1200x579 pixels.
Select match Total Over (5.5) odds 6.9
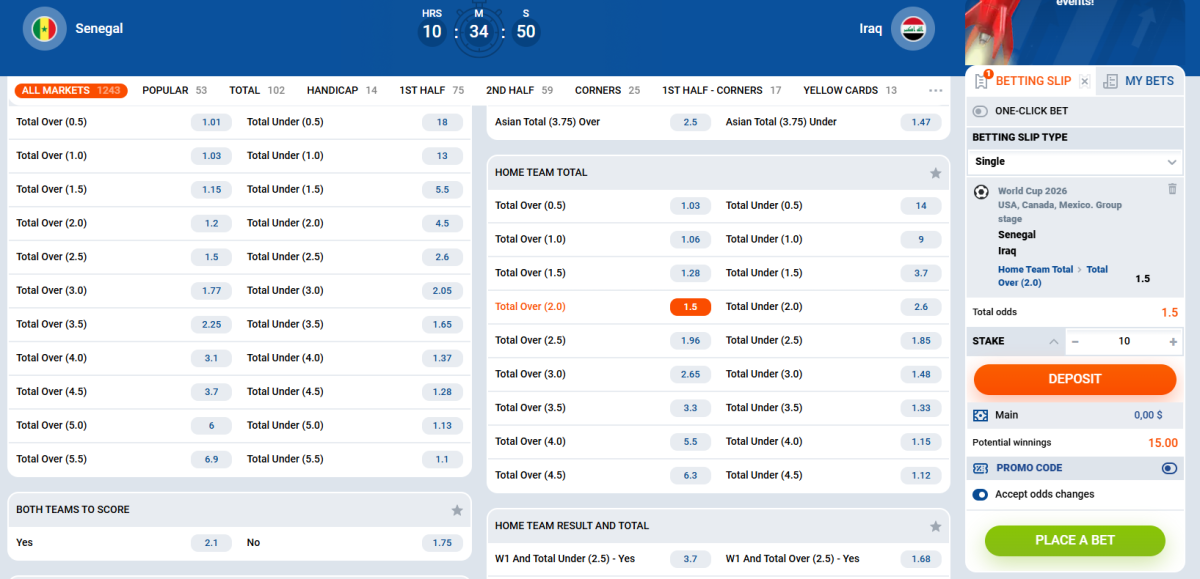tap(211, 459)
